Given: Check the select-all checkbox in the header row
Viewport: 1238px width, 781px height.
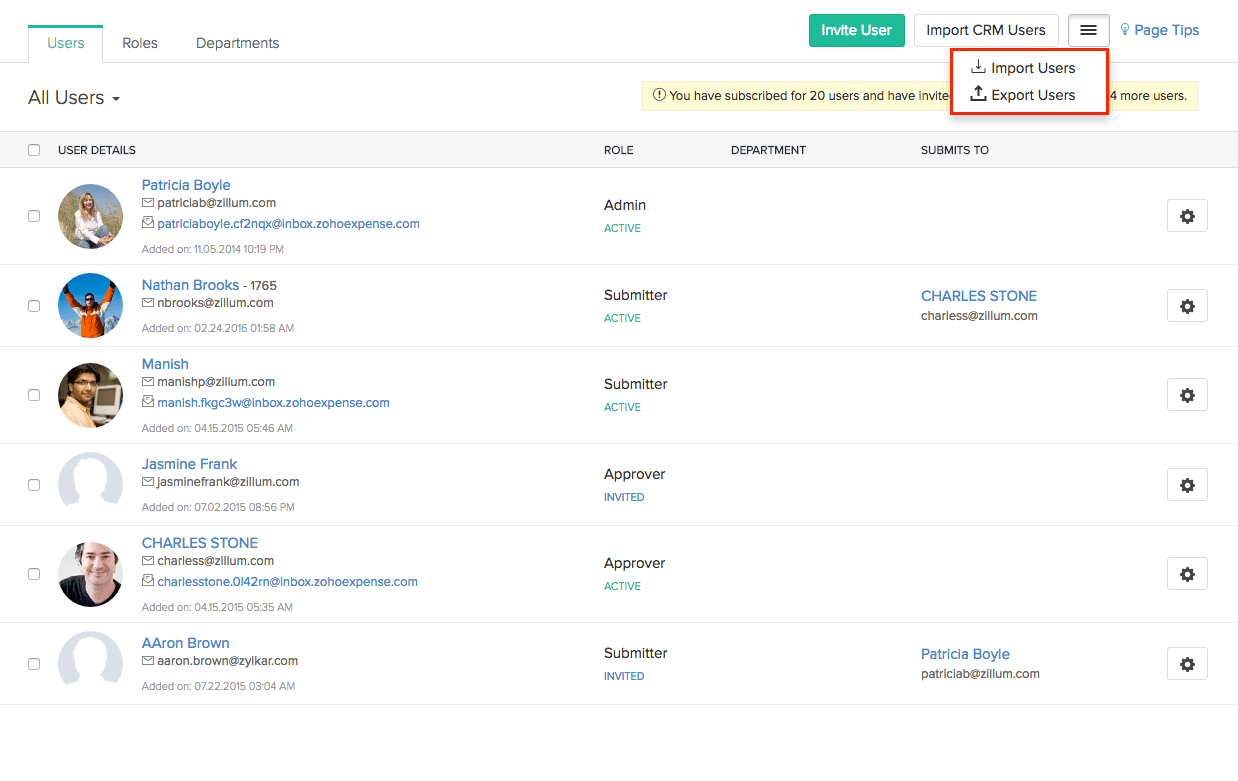Looking at the screenshot, I should click(x=34, y=149).
